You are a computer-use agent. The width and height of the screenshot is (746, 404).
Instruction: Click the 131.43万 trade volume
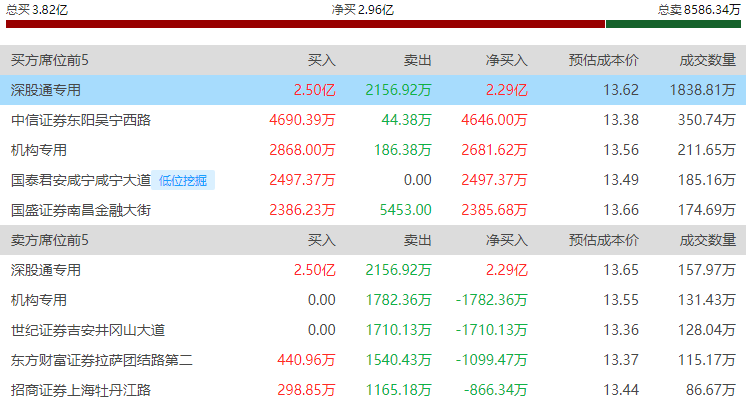707,300
